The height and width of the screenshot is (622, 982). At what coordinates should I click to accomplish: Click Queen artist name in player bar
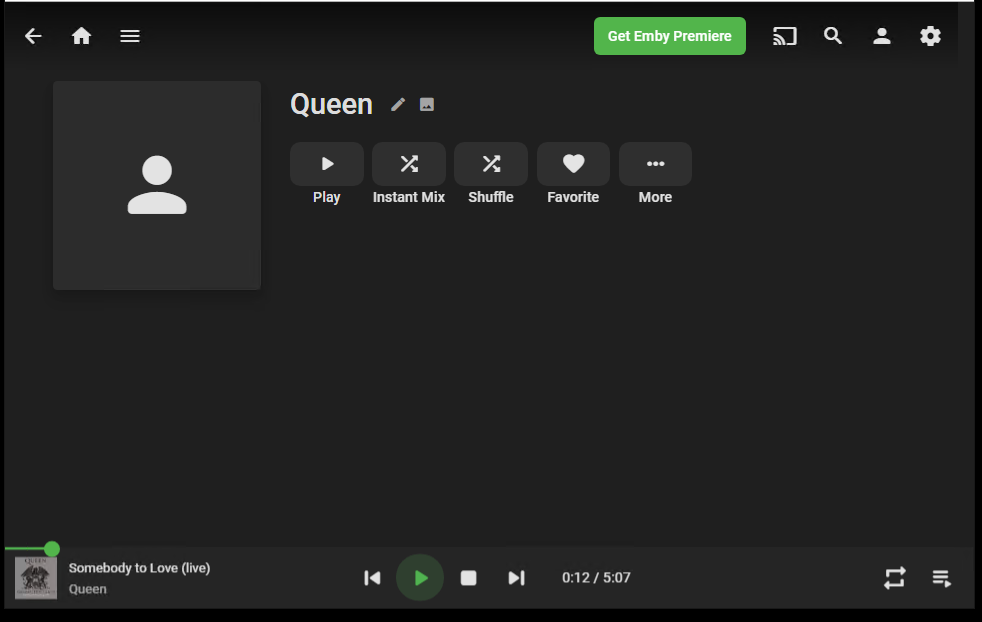[88, 589]
